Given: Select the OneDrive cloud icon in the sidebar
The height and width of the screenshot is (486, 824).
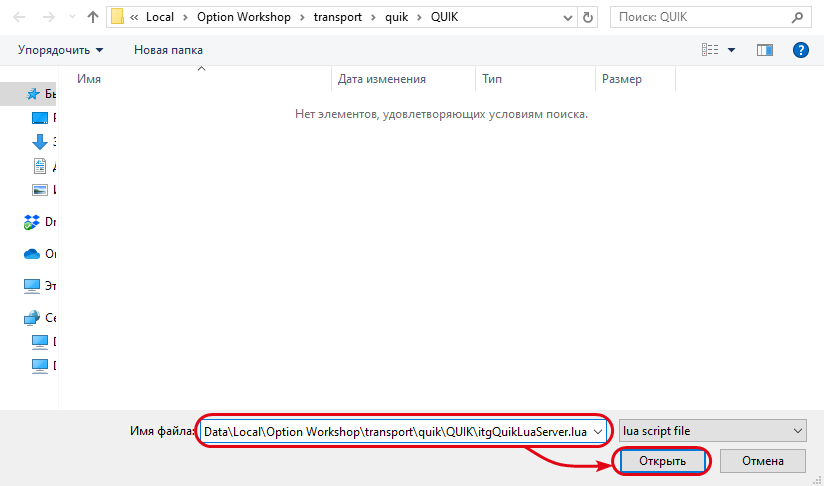Looking at the screenshot, I should click(x=32, y=254).
